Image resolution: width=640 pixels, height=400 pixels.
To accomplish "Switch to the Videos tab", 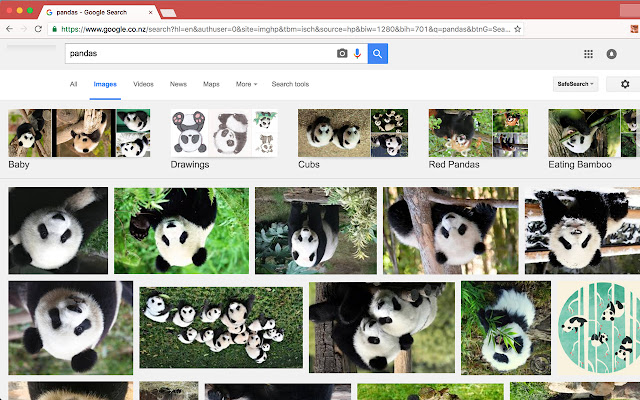I will [x=143, y=85].
